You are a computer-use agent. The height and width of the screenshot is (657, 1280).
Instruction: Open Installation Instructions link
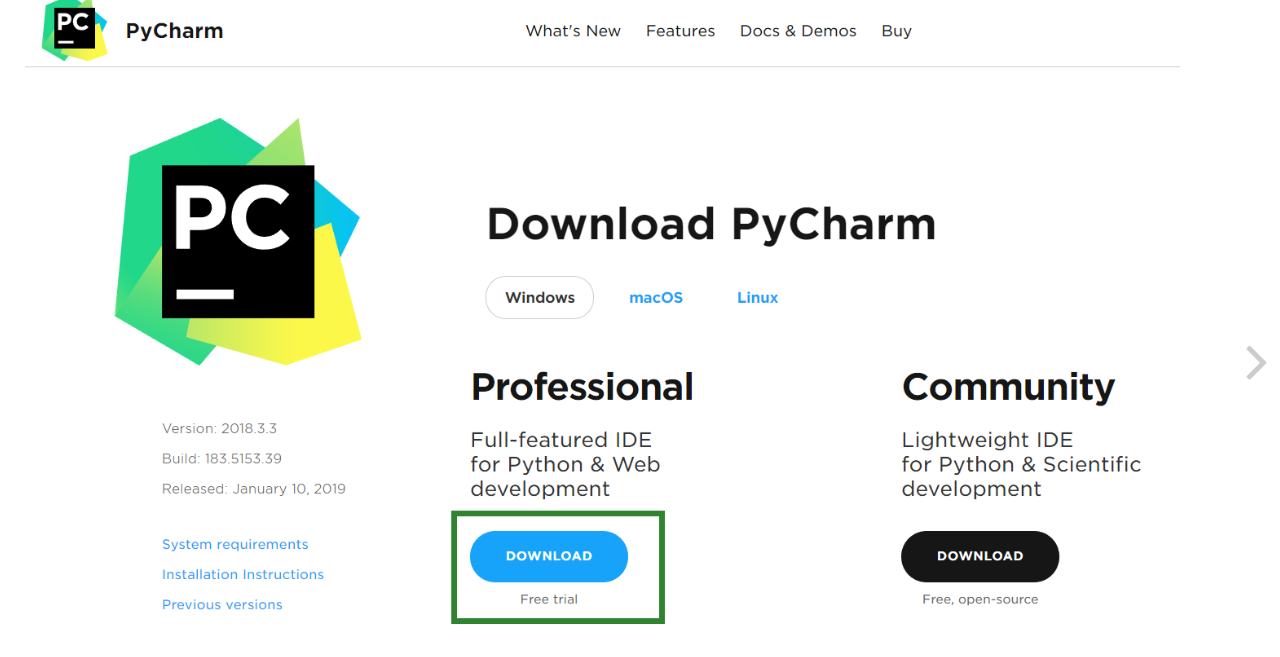(243, 574)
